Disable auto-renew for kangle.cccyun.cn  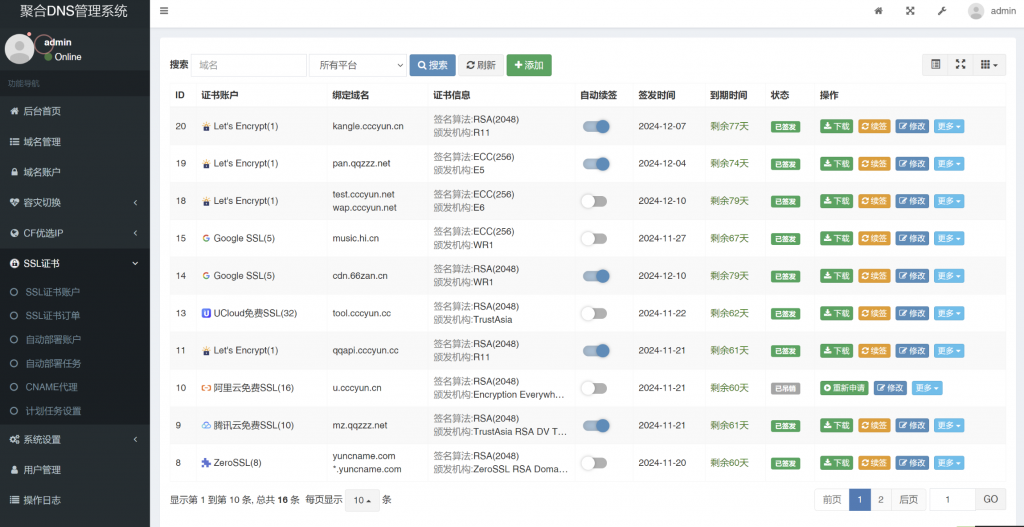pos(596,126)
